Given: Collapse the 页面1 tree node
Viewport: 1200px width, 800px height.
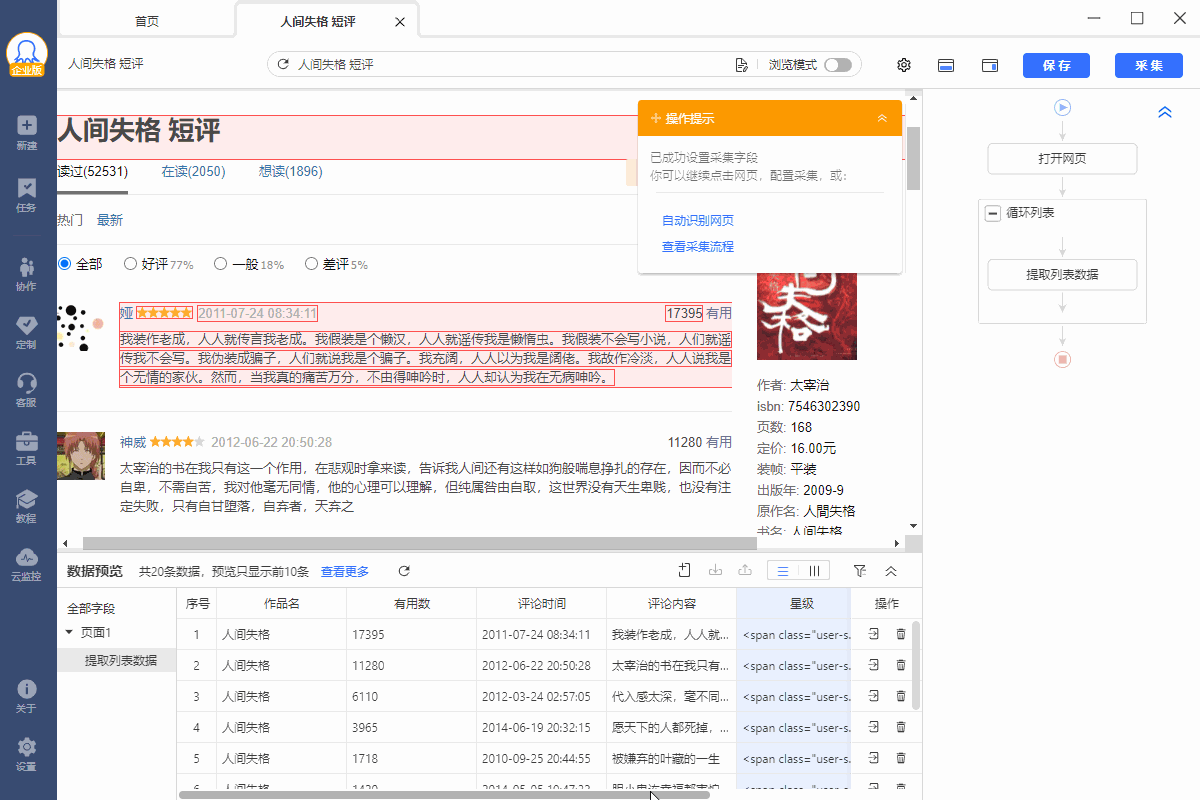Looking at the screenshot, I should pos(69,632).
